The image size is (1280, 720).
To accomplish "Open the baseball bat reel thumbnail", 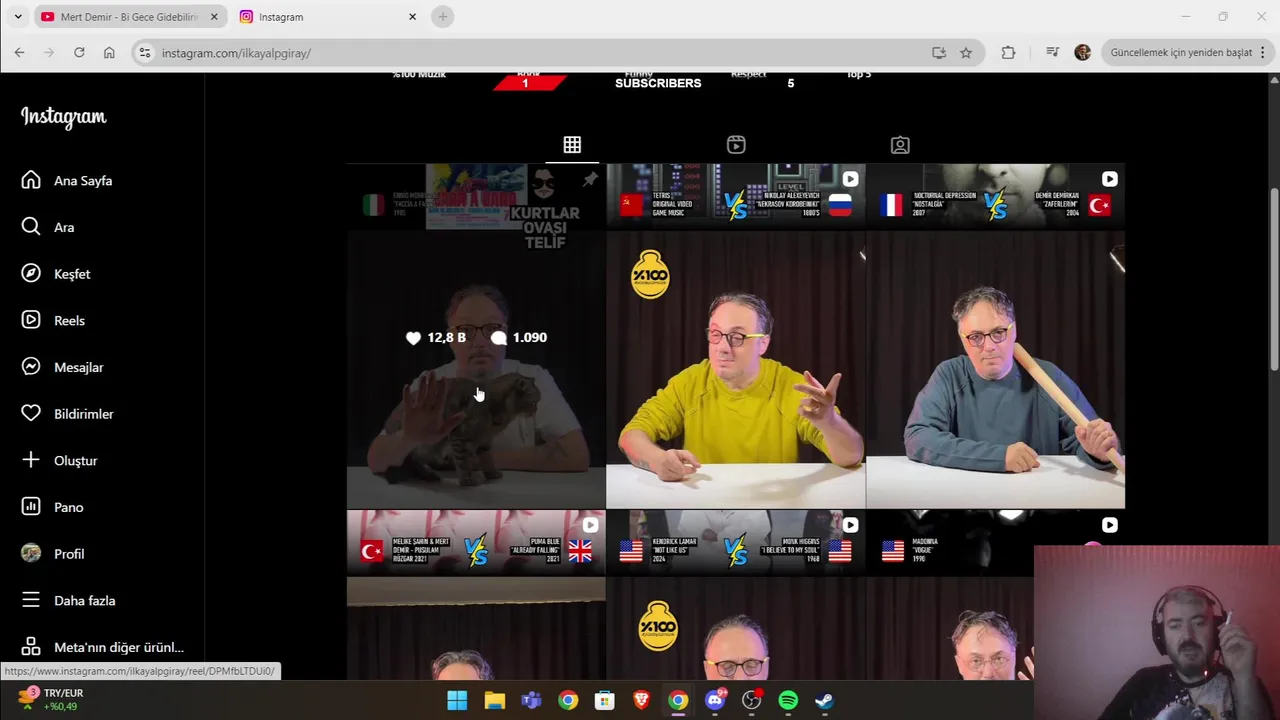I will [x=995, y=337].
